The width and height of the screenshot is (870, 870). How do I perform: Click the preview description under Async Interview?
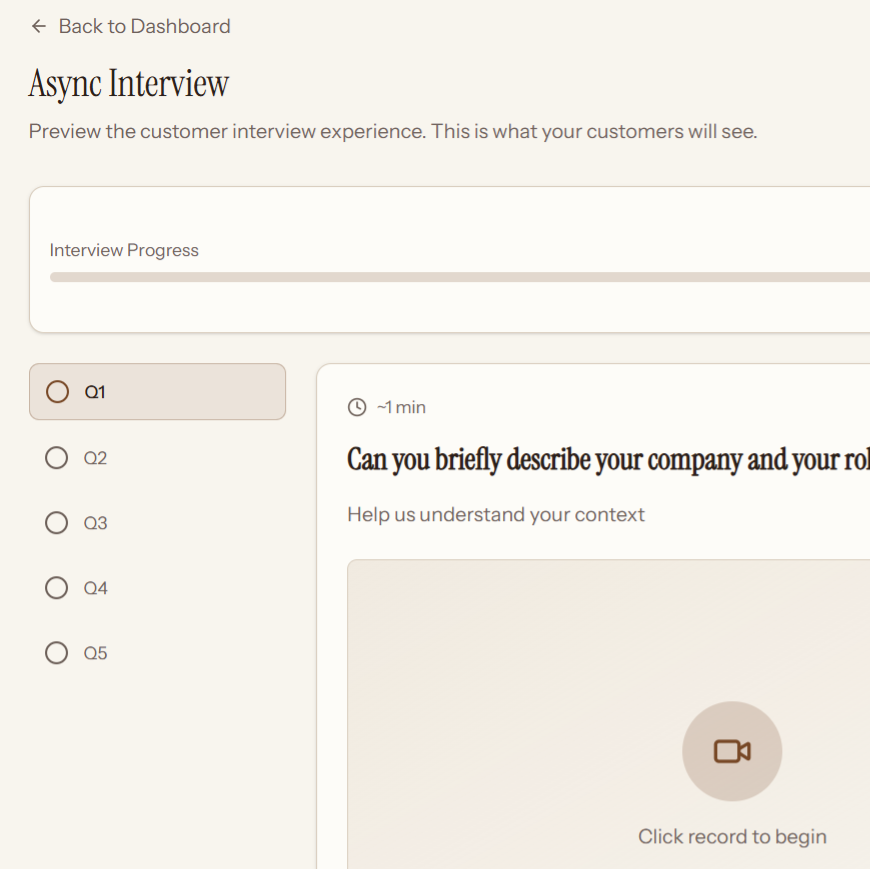(393, 132)
